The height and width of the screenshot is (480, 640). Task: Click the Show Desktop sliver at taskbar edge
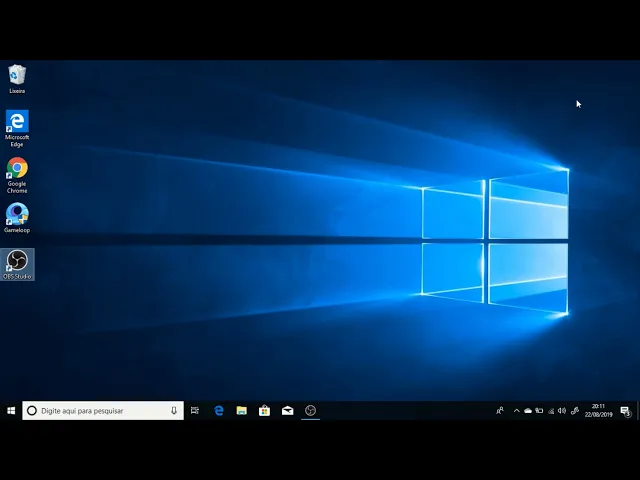click(x=638, y=411)
